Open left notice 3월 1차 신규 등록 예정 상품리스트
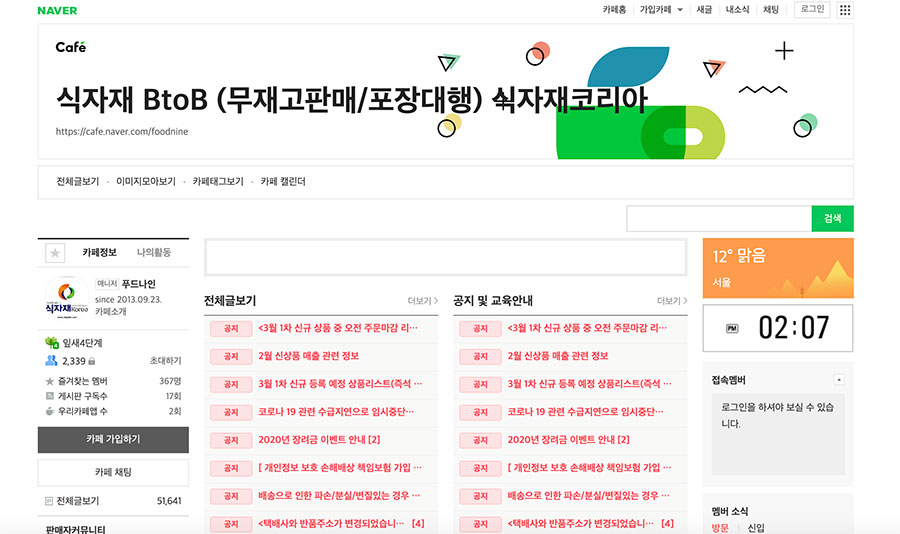This screenshot has width=900, height=534. [x=340, y=384]
